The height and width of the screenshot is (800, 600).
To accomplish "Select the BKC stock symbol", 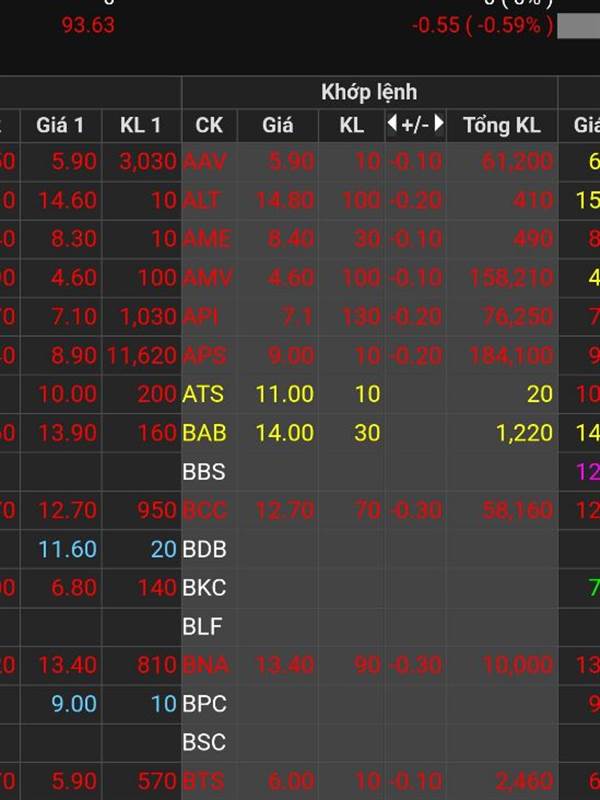I will coord(204,588).
